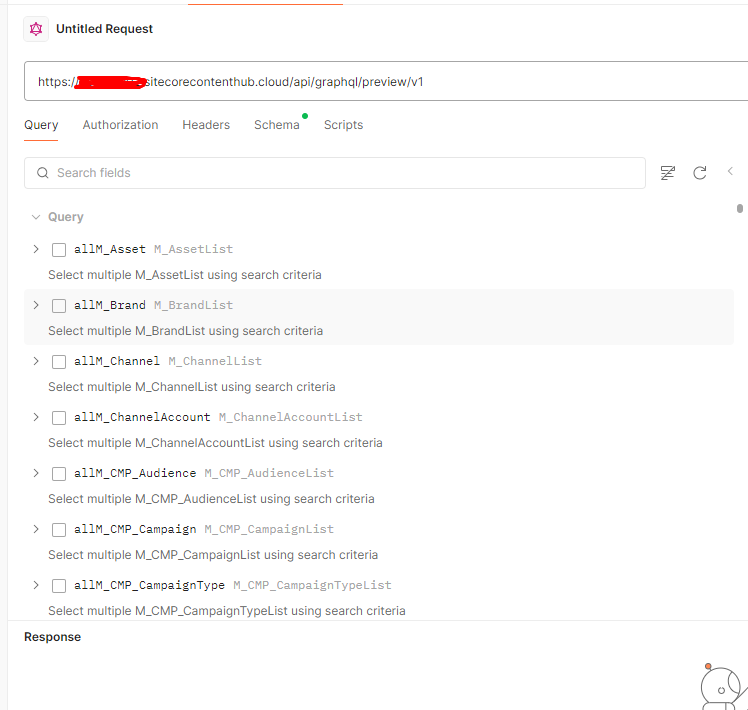Click "Select multiple M_CMP_AudienceList using search criteria"

tap(211, 499)
